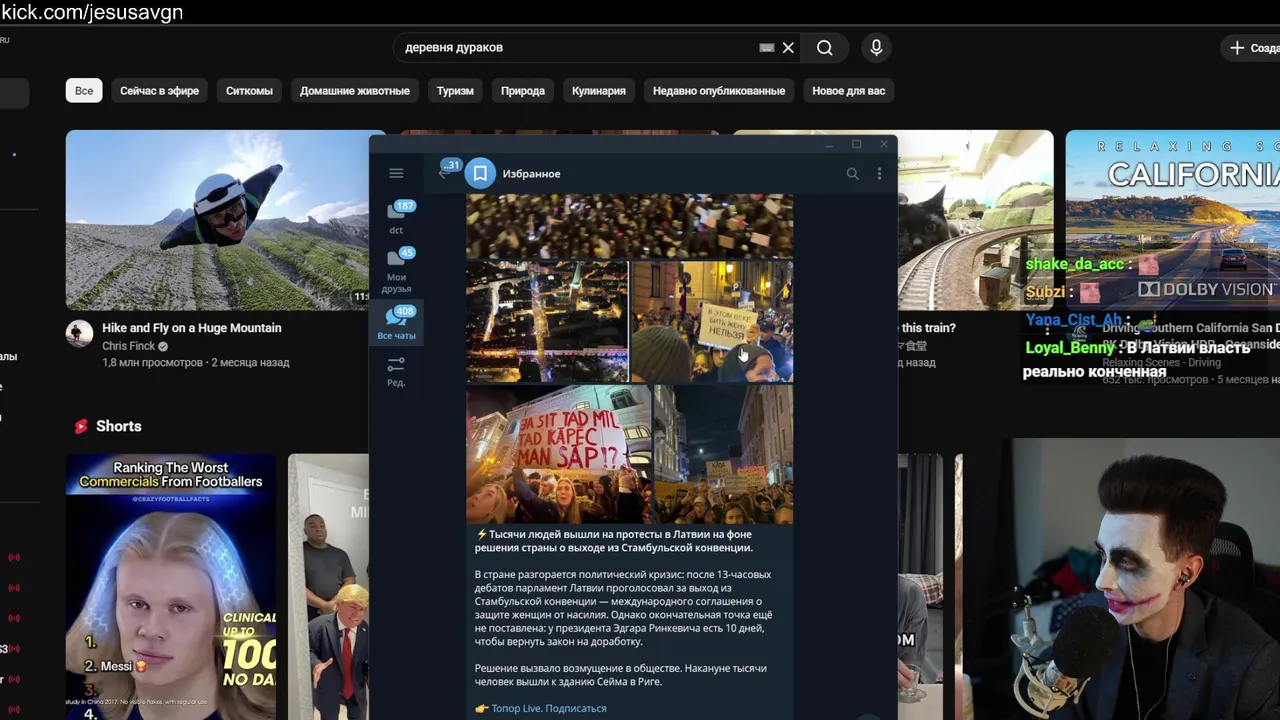Open the Chris Finck channel name
1280x720 pixels.
(x=128, y=346)
